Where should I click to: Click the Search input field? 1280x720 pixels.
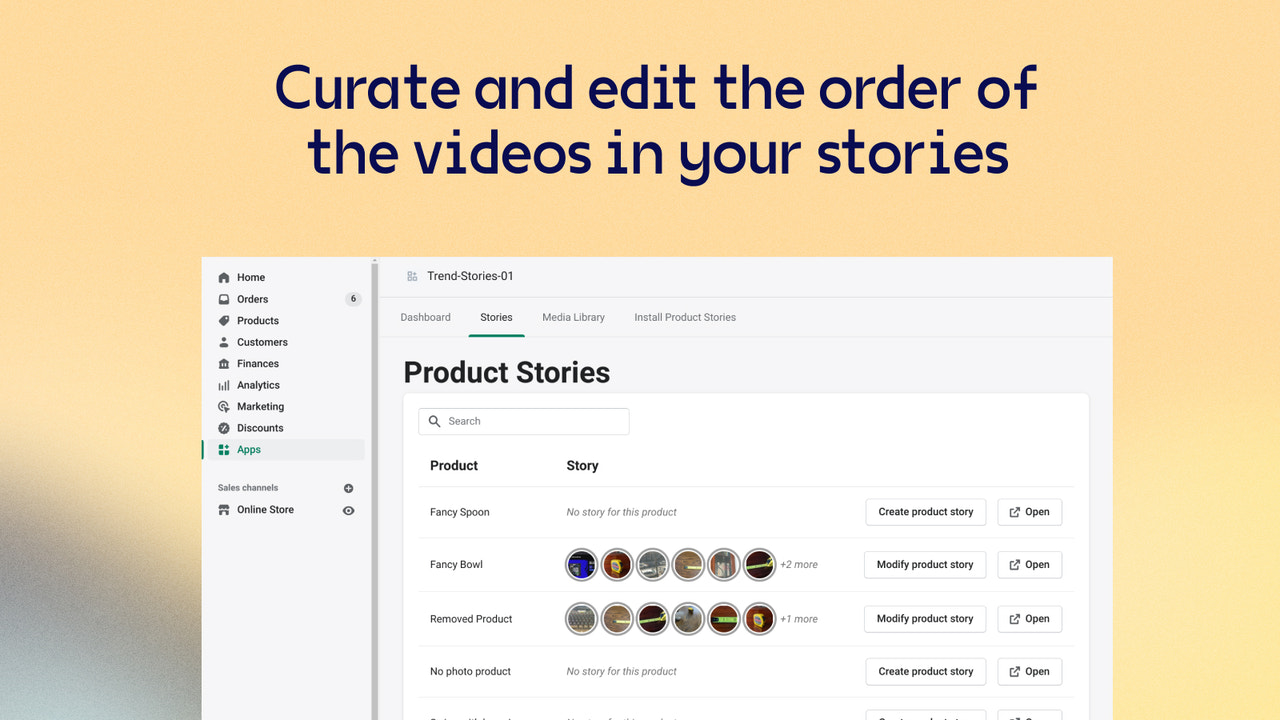coord(523,421)
